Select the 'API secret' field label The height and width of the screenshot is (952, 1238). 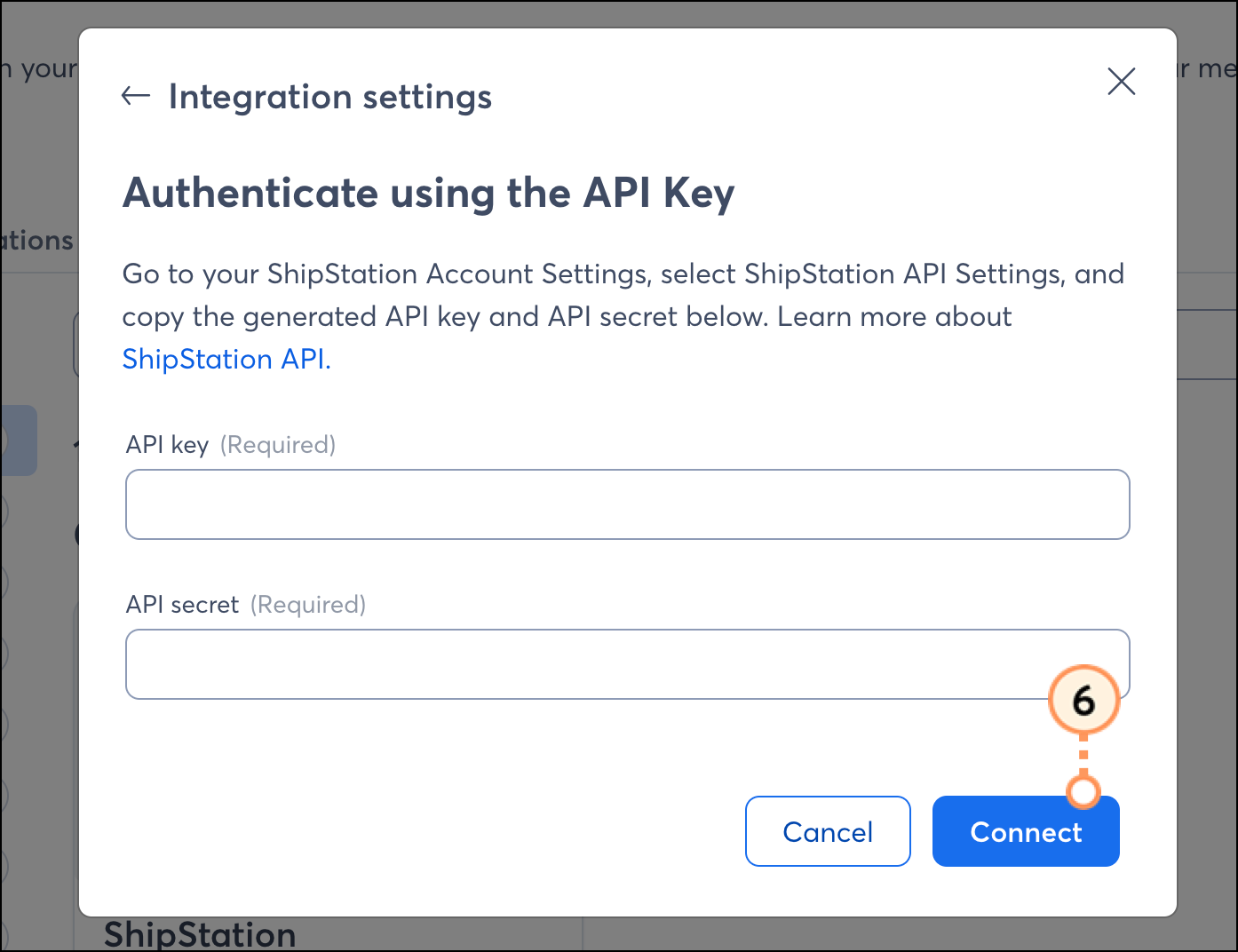point(182,605)
